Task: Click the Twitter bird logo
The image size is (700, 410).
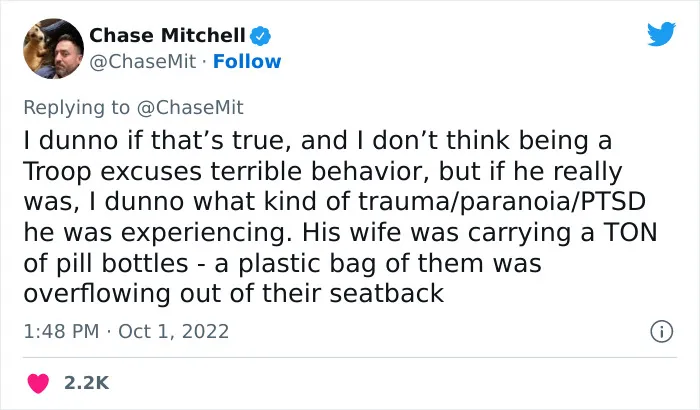Action: coord(661,34)
